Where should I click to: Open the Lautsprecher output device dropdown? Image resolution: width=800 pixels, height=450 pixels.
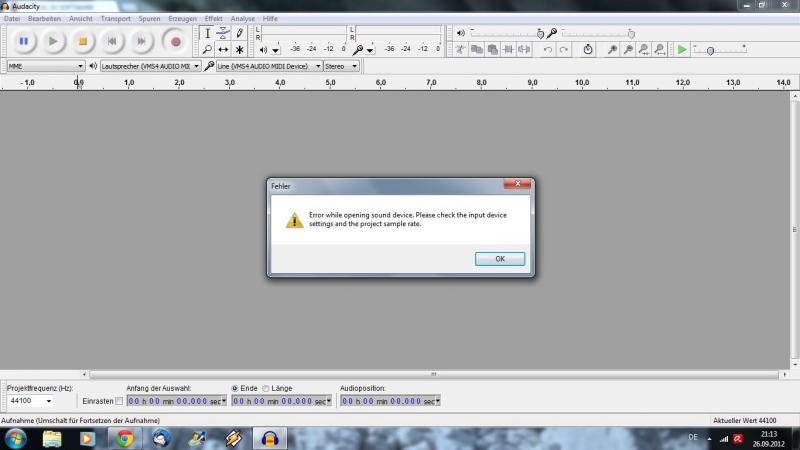click(150, 66)
